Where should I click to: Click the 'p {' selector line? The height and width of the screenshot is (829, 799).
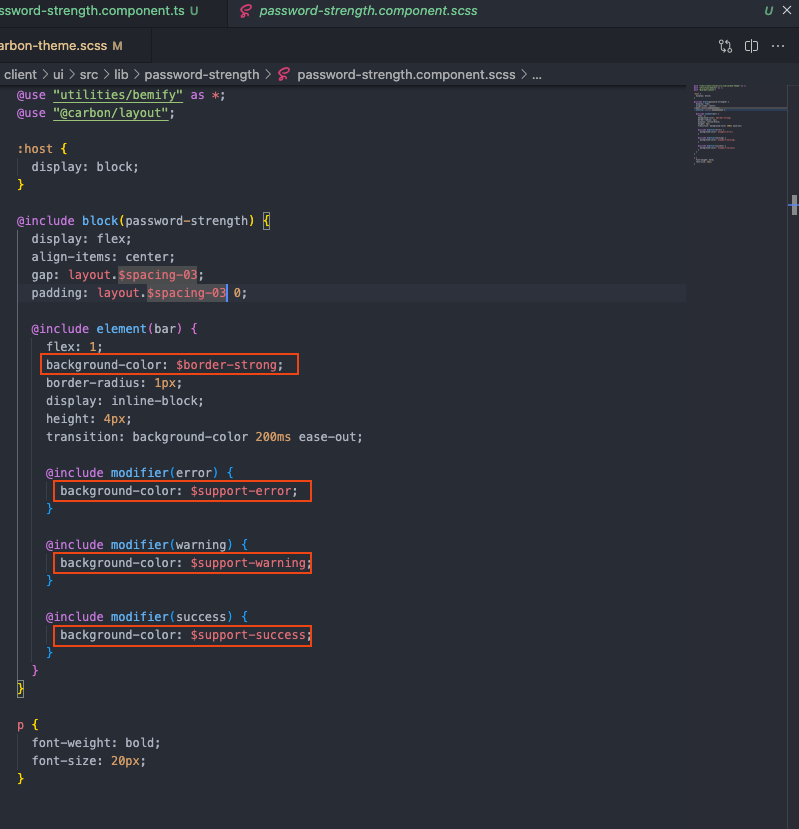[27, 725]
